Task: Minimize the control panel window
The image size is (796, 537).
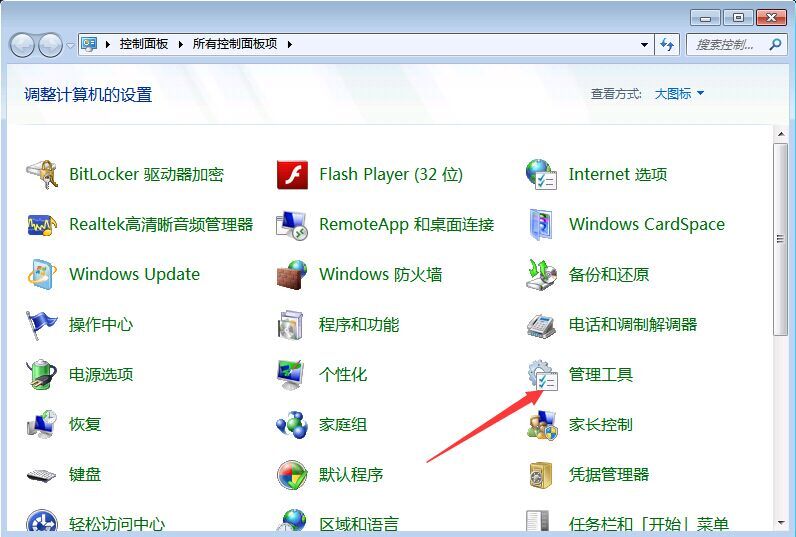Action: click(x=705, y=18)
